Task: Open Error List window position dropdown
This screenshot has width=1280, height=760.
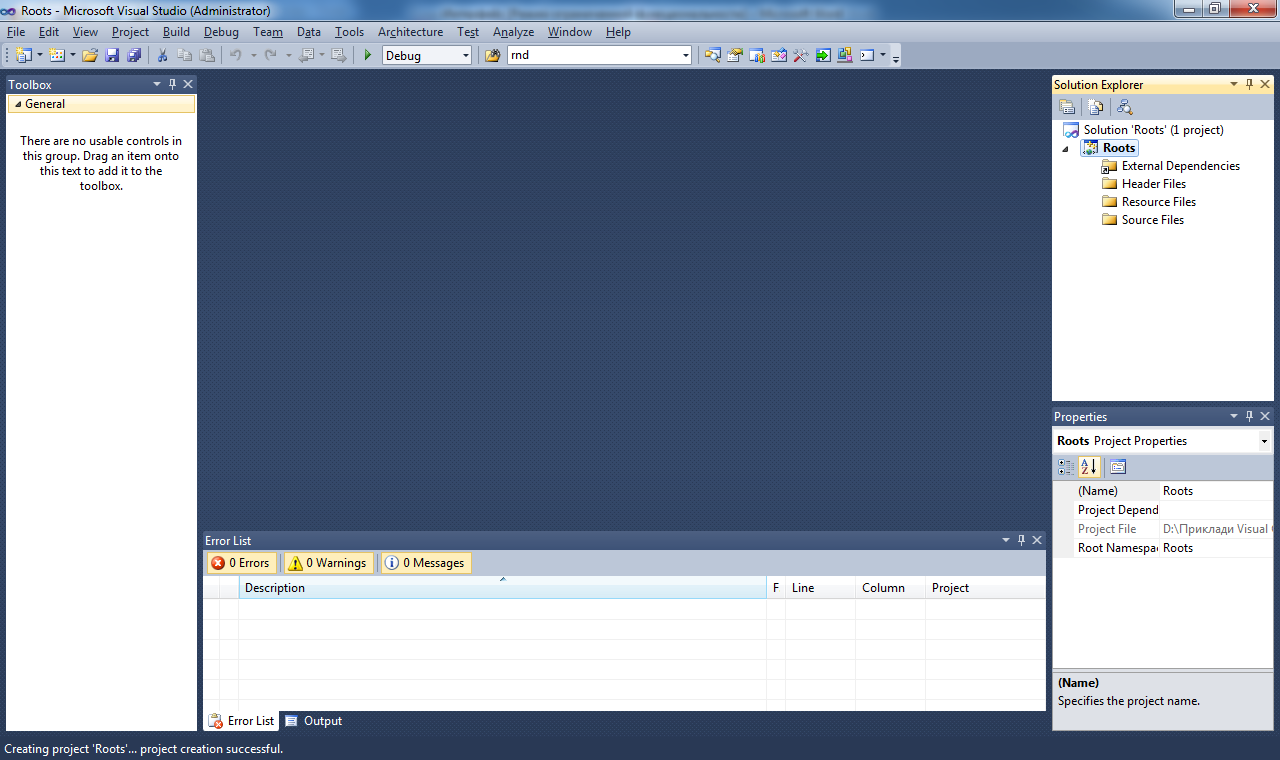Action: pos(1006,541)
